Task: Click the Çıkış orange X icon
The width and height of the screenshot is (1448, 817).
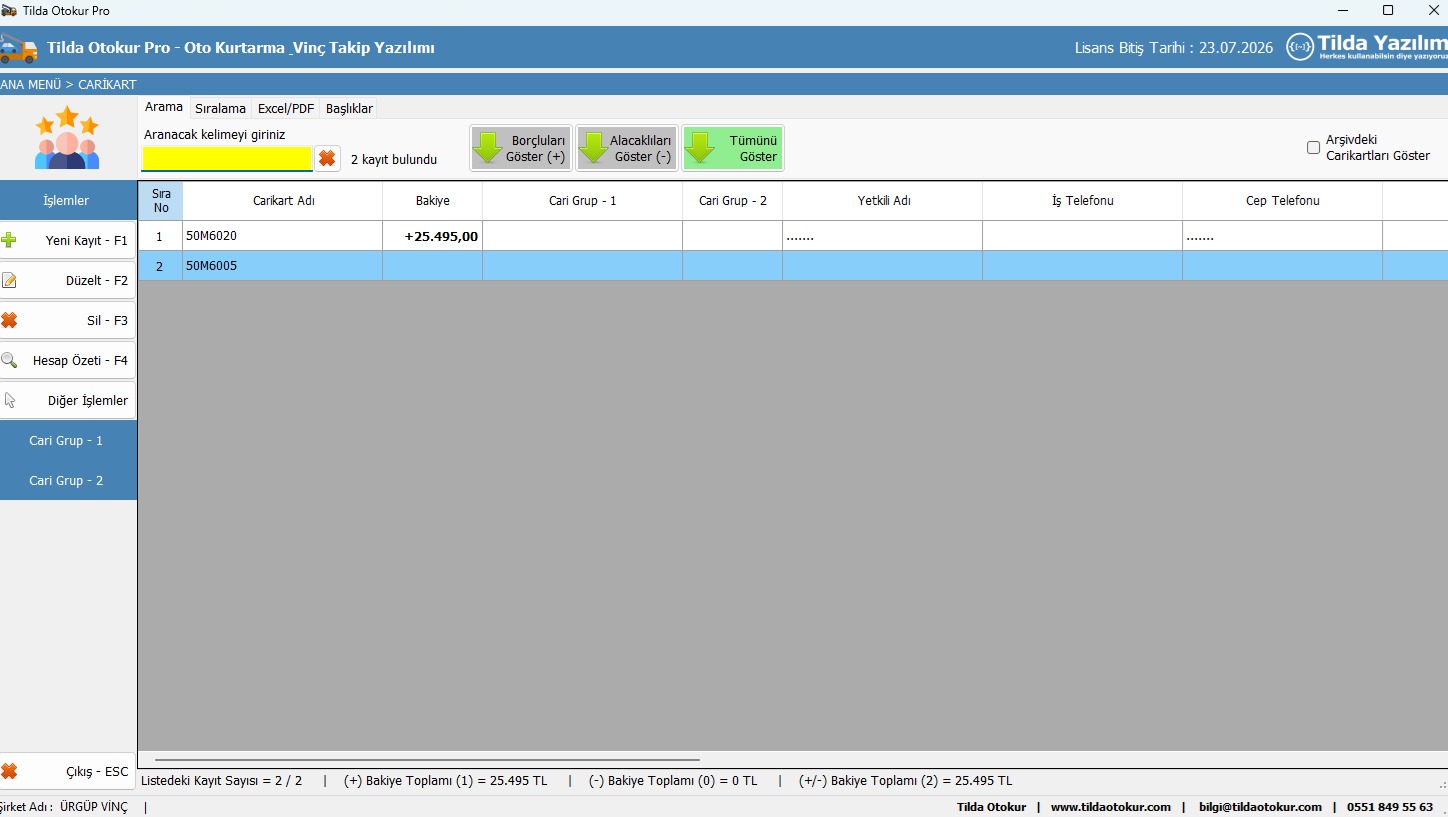Action: (9, 771)
